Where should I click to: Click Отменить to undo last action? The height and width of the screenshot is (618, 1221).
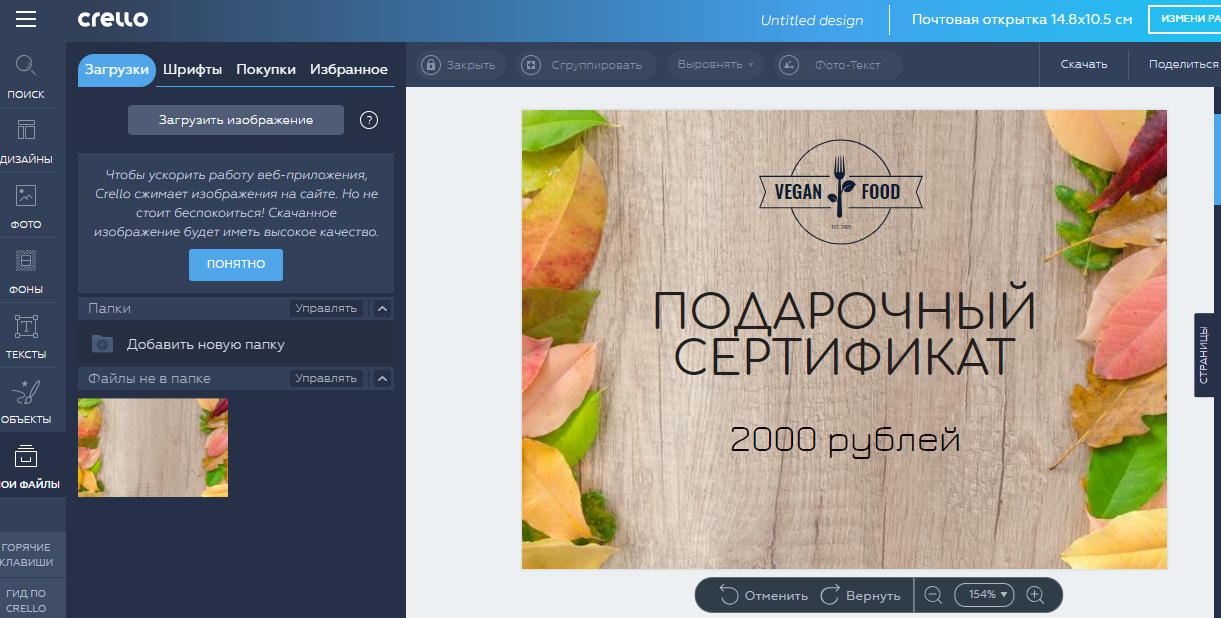pos(764,595)
